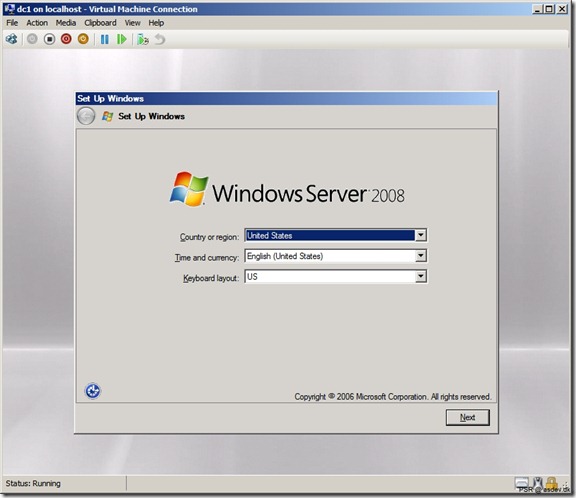The image size is (576, 498).
Task: Click the red Shut Down toolbar icon
Action: point(66,39)
